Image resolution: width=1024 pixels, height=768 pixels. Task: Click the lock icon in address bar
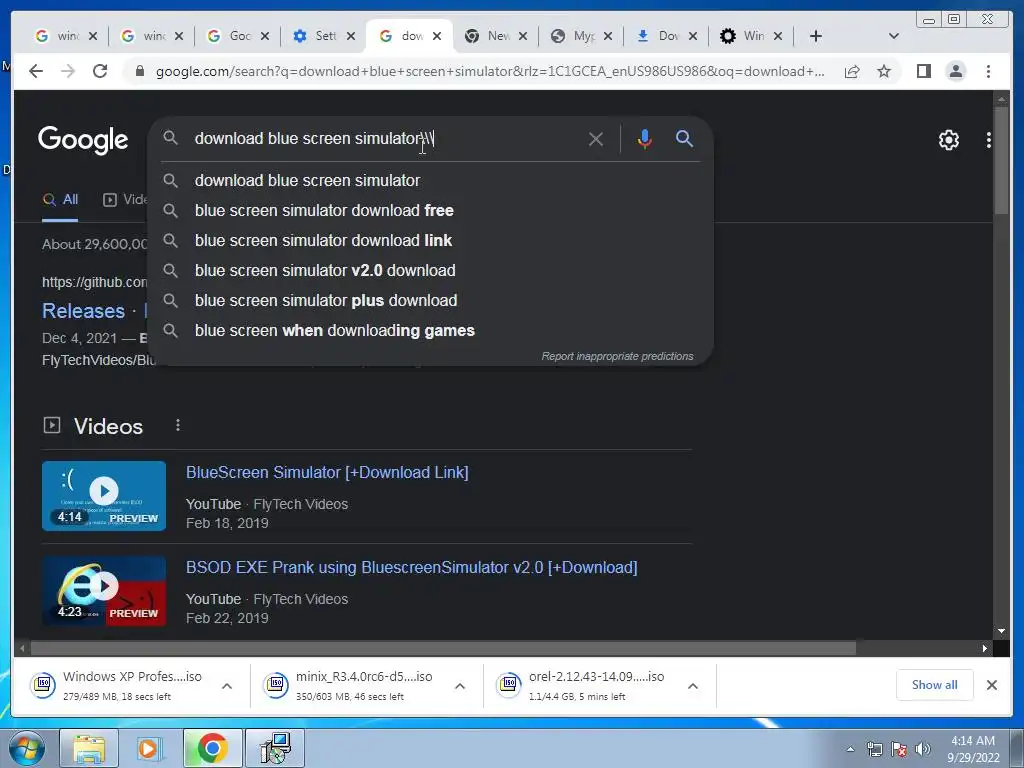(x=139, y=71)
